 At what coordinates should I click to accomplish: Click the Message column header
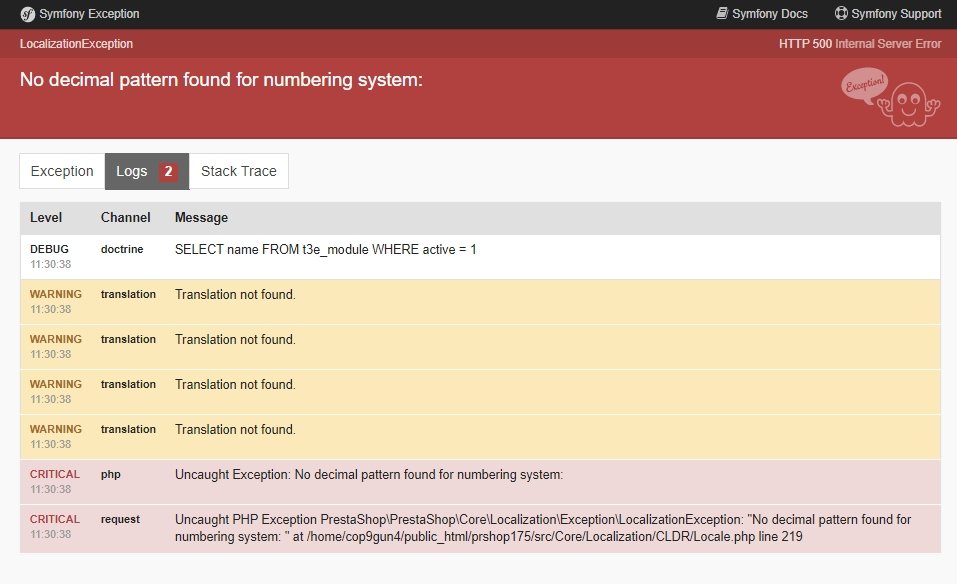(x=201, y=217)
